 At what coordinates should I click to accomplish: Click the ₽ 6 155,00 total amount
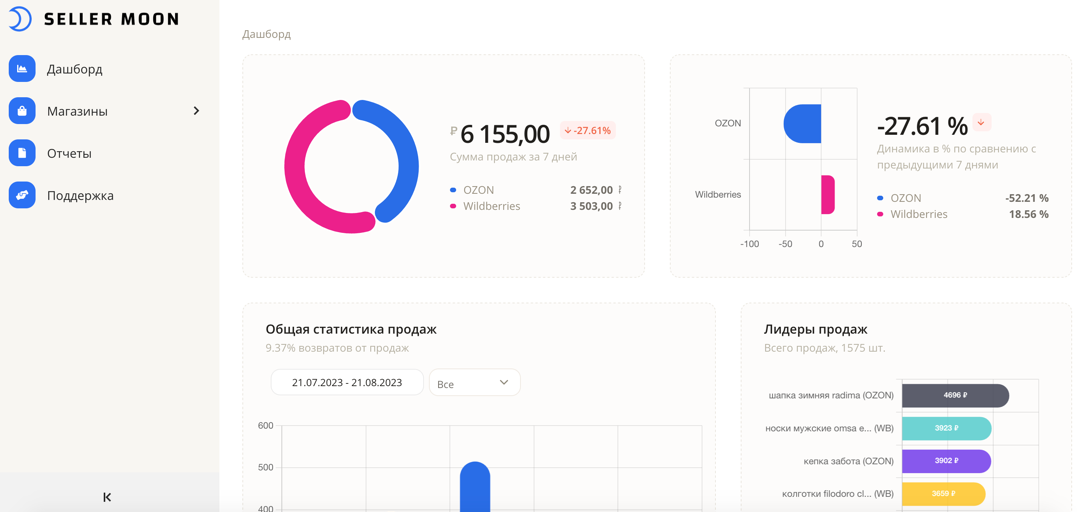pyautogui.click(x=499, y=133)
